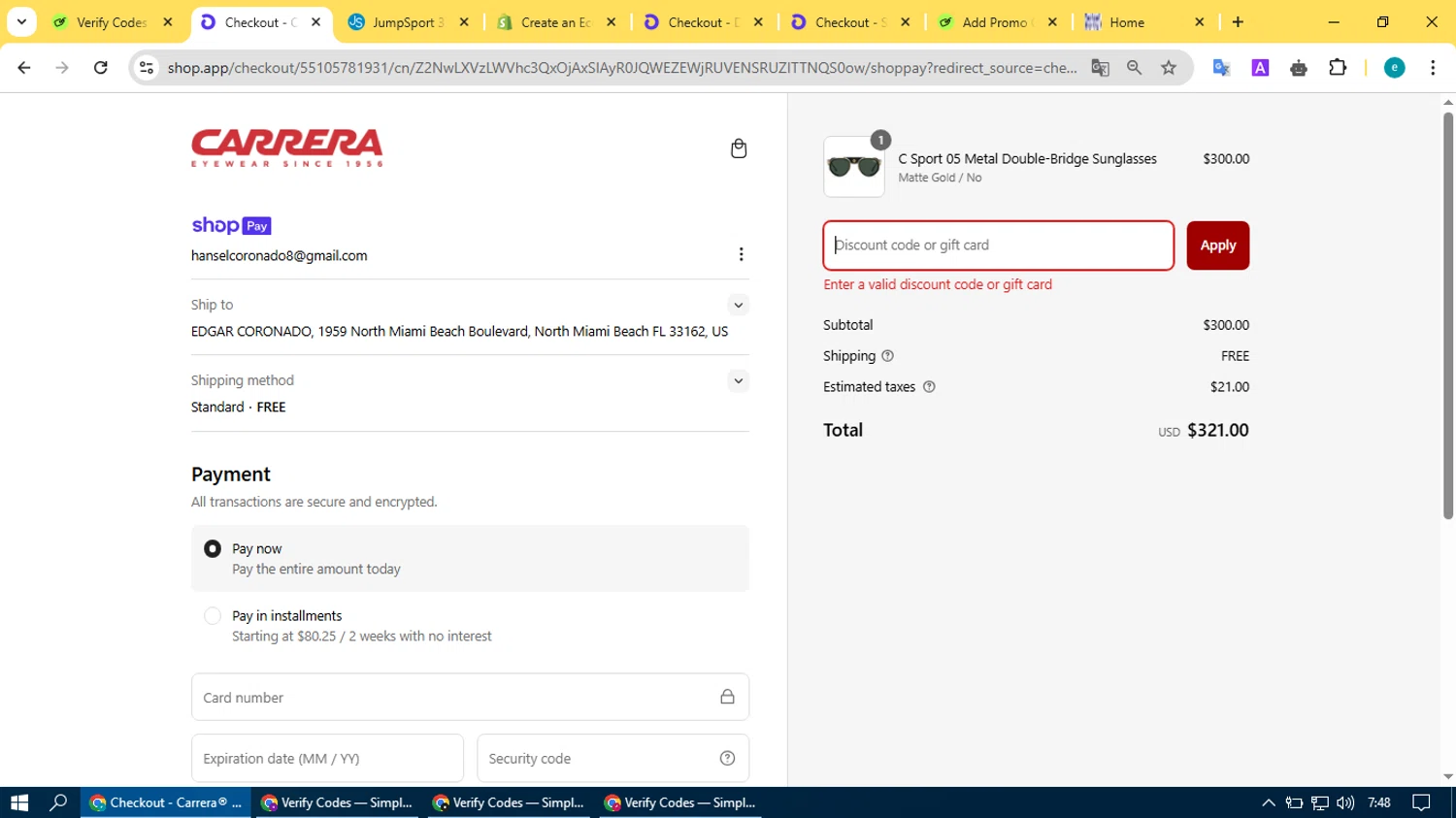
Task: Open the volume icon in system tray
Action: point(1345,802)
